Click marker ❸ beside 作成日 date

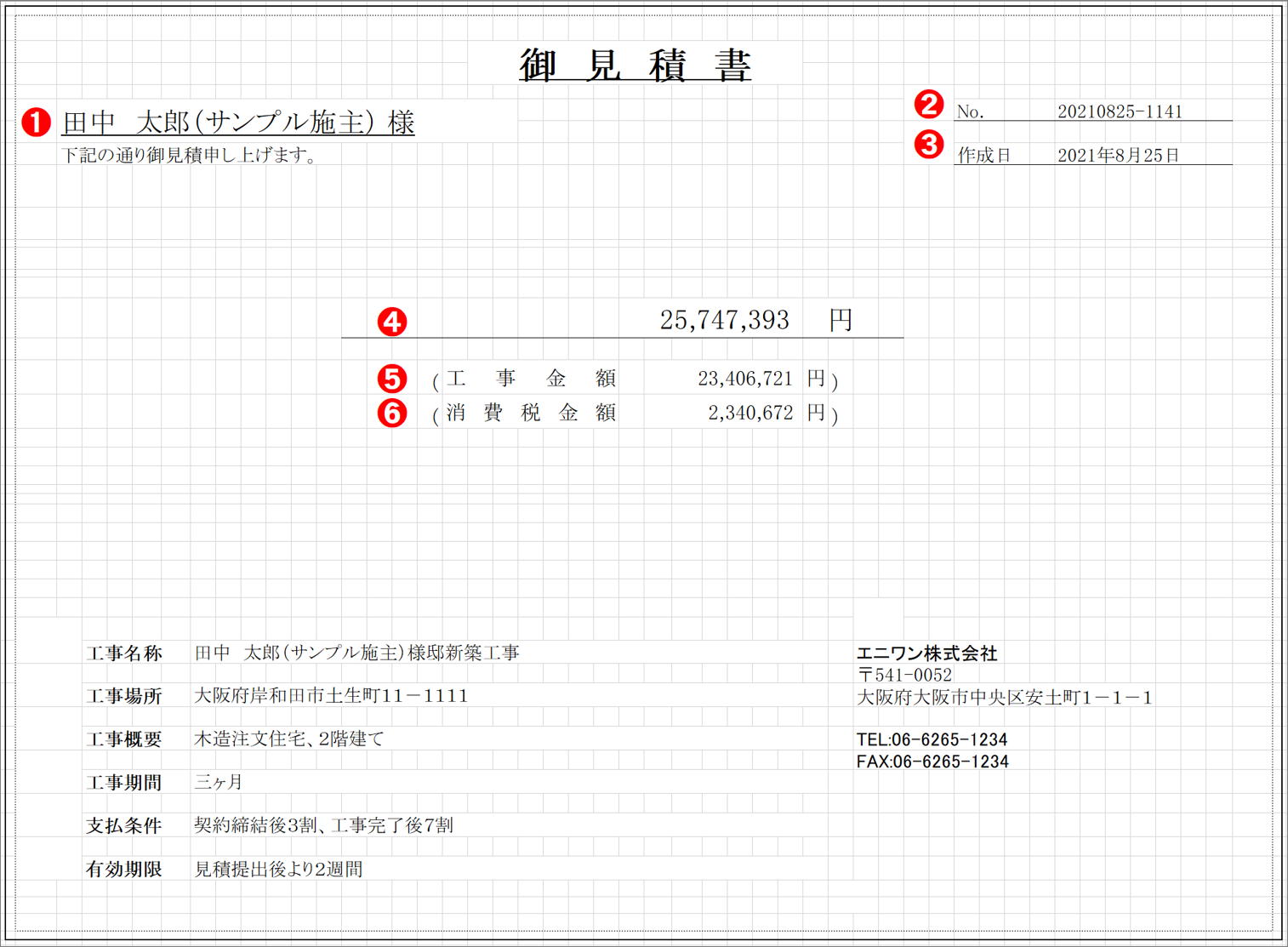[929, 145]
